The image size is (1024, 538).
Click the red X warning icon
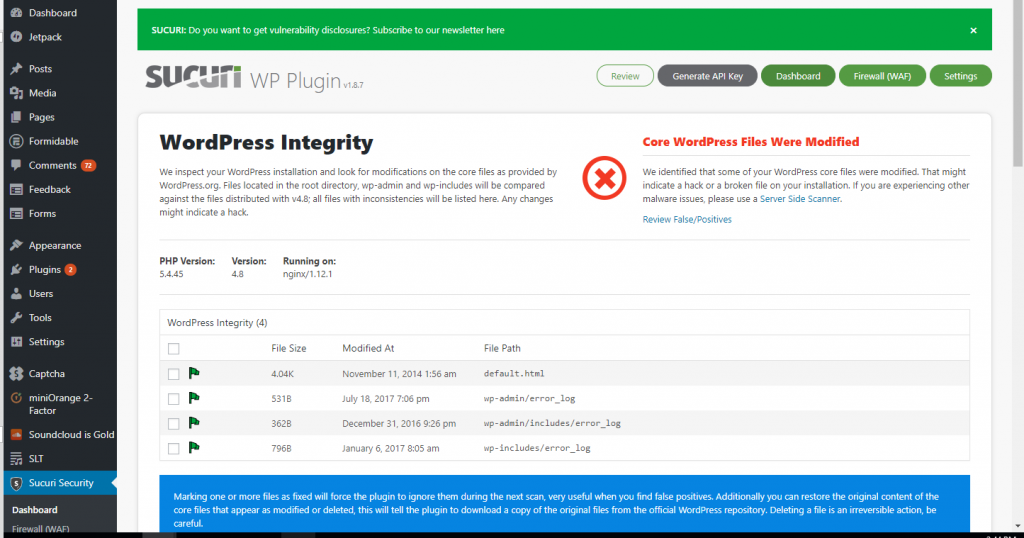point(604,178)
